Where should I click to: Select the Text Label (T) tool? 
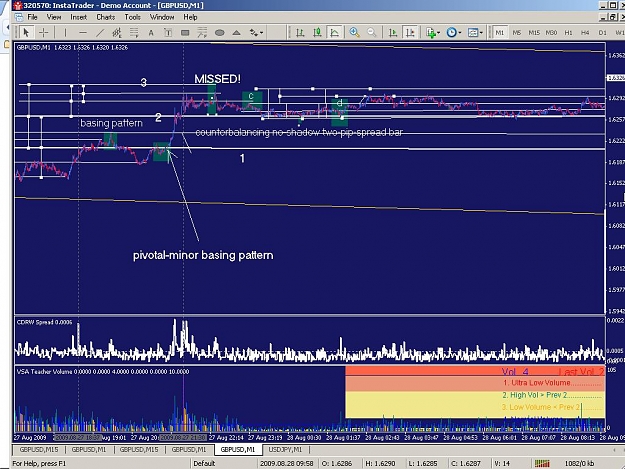pos(168,33)
